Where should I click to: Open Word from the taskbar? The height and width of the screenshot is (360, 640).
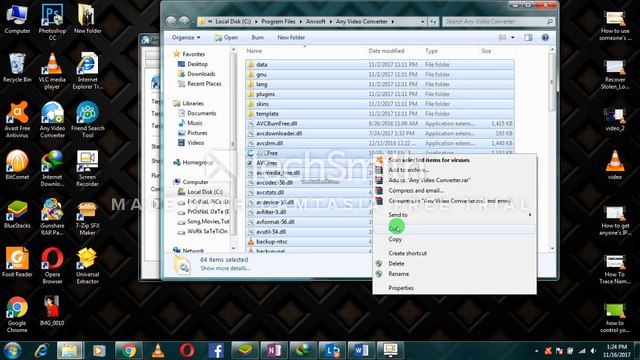pos(361,351)
